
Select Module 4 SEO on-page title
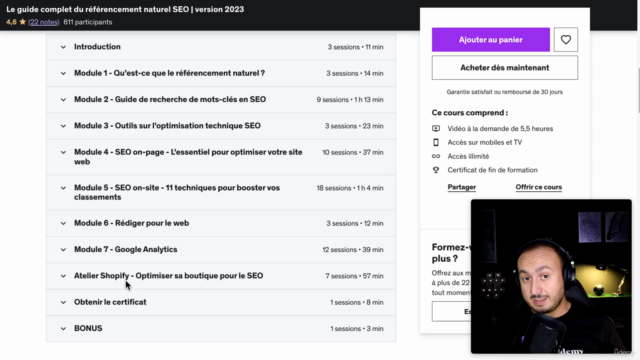coord(188,157)
